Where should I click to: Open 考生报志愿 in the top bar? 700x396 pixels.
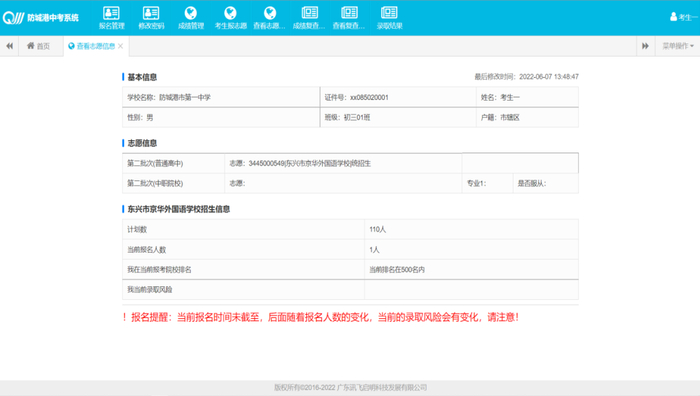pos(230,18)
